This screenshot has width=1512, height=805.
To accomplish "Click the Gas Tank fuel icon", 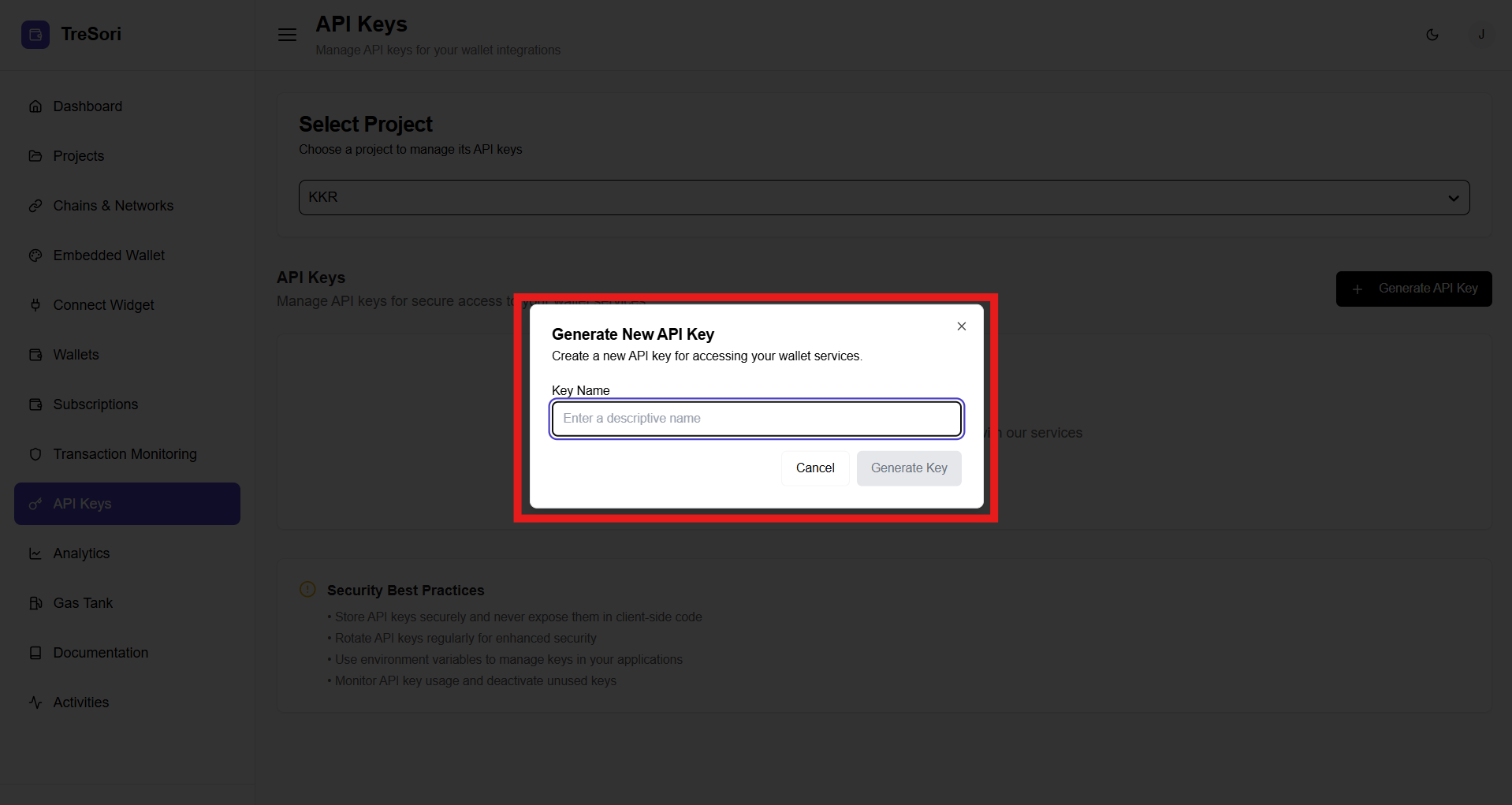I will (x=35, y=603).
